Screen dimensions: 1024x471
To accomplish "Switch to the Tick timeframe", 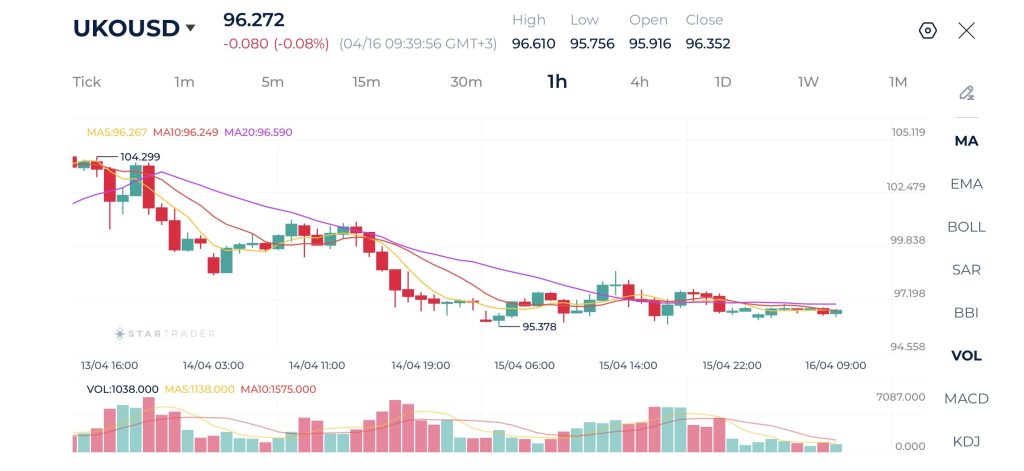I will [87, 82].
